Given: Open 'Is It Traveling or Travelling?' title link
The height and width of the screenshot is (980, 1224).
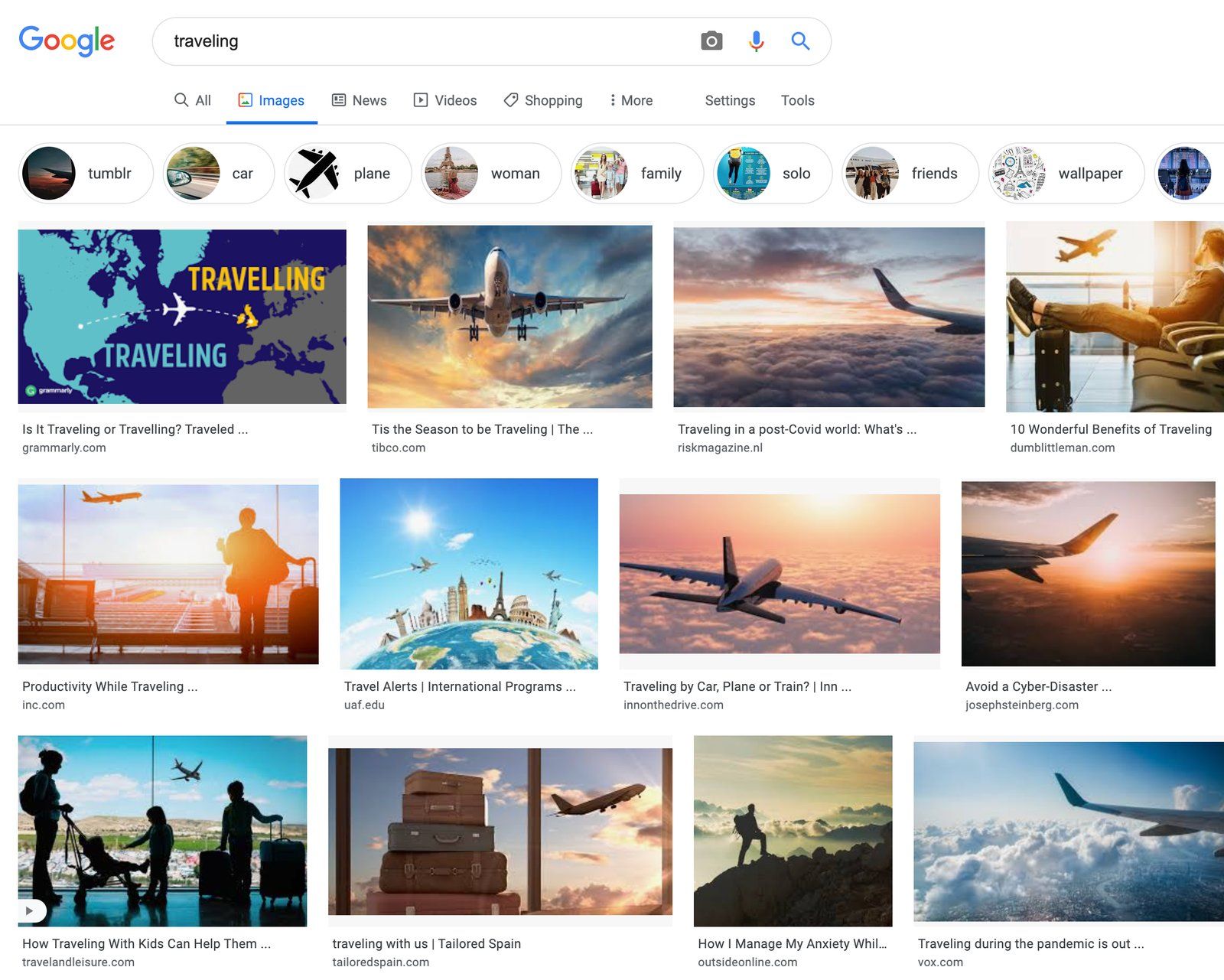Looking at the screenshot, I should tap(135, 429).
